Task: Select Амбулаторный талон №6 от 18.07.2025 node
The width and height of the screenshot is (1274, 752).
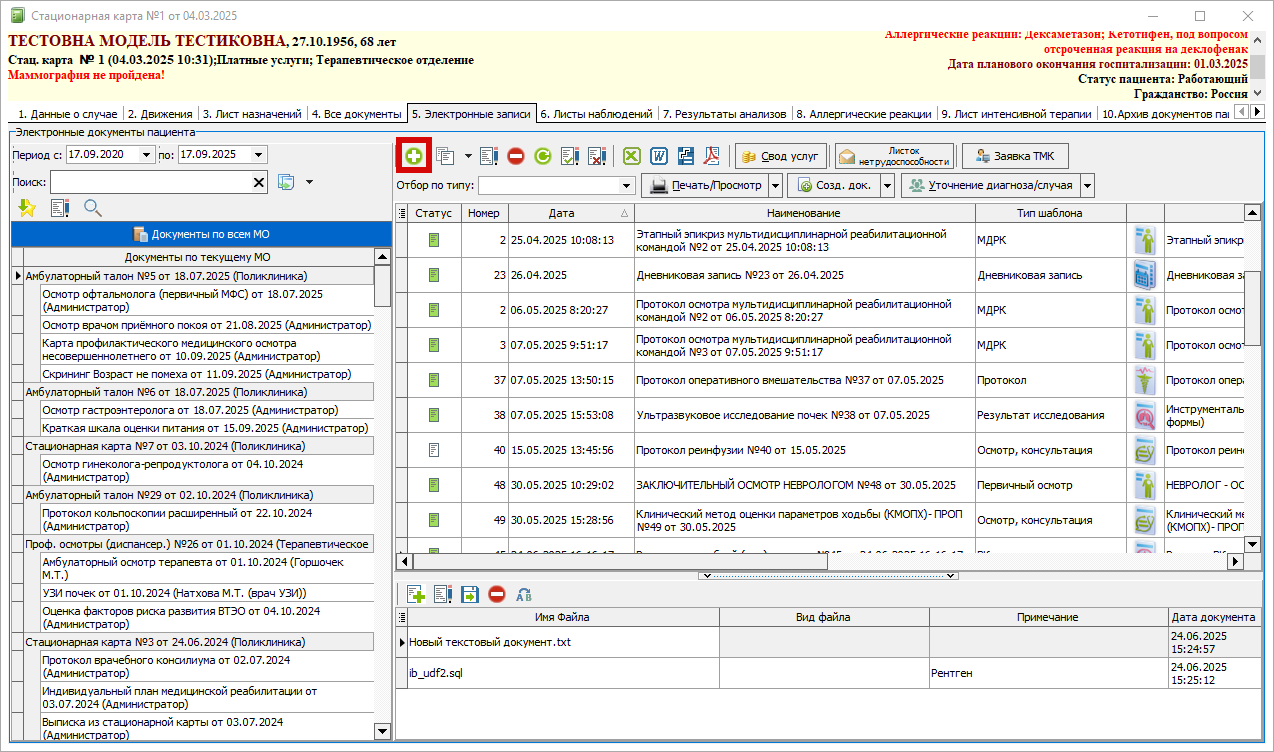Action: [197, 392]
